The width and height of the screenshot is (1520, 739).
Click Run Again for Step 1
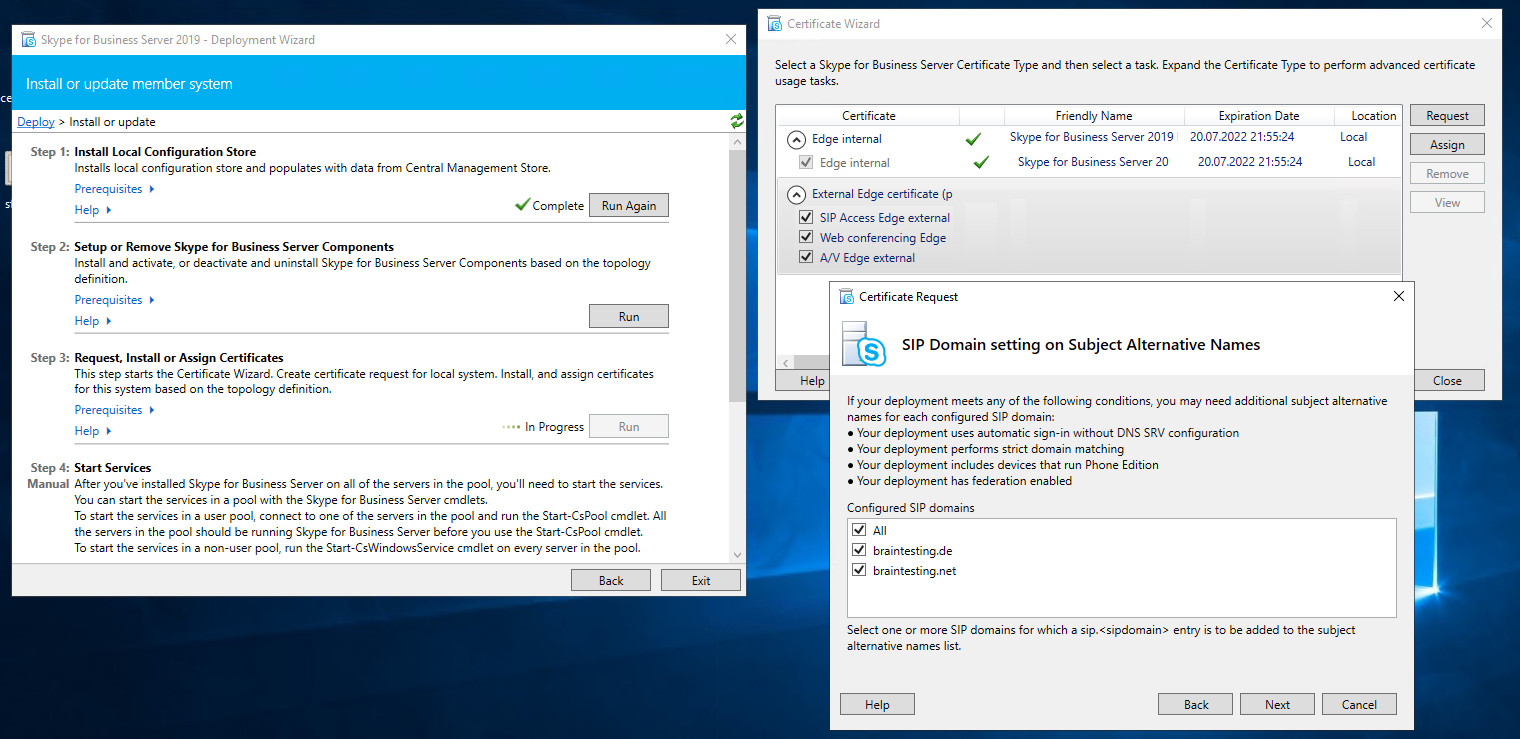pyautogui.click(x=628, y=205)
